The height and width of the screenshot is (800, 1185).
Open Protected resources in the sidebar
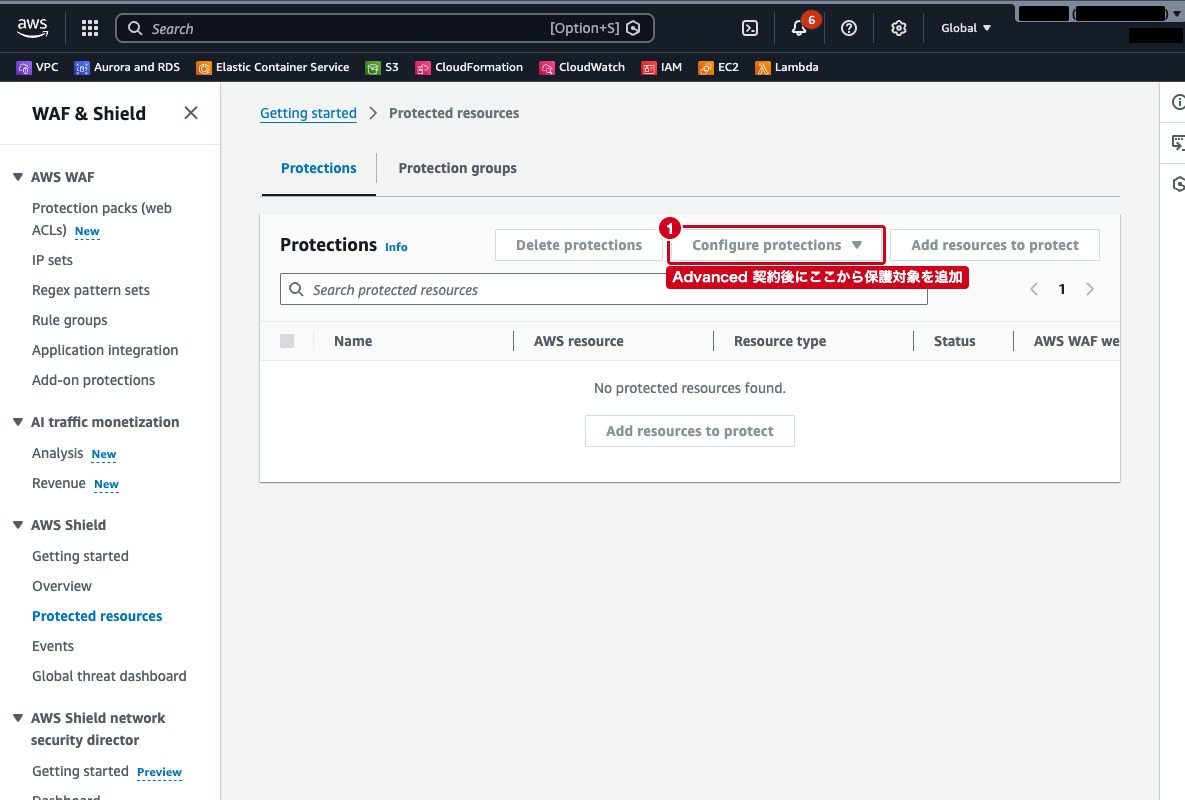coord(97,616)
